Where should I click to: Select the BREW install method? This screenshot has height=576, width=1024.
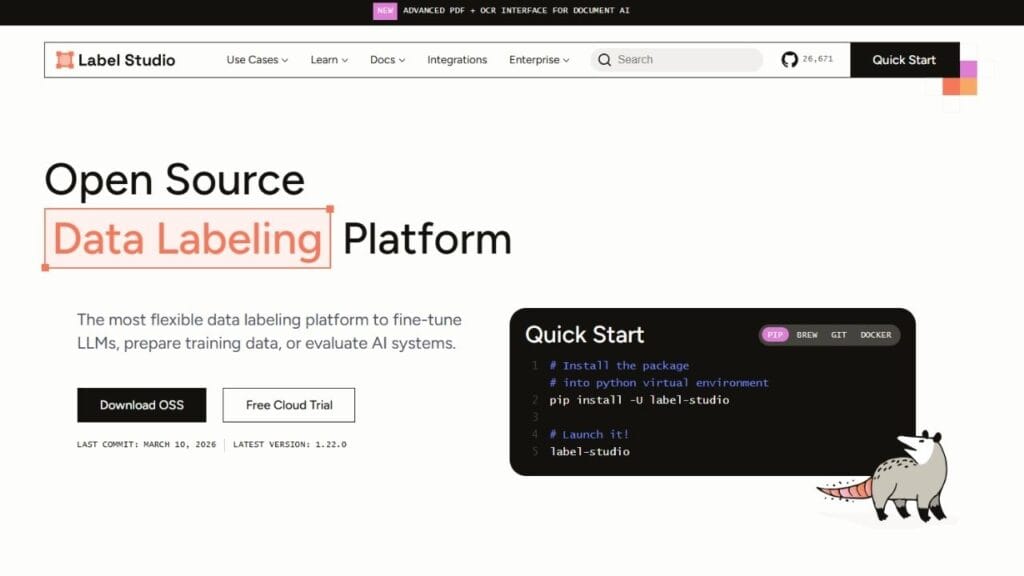point(807,335)
